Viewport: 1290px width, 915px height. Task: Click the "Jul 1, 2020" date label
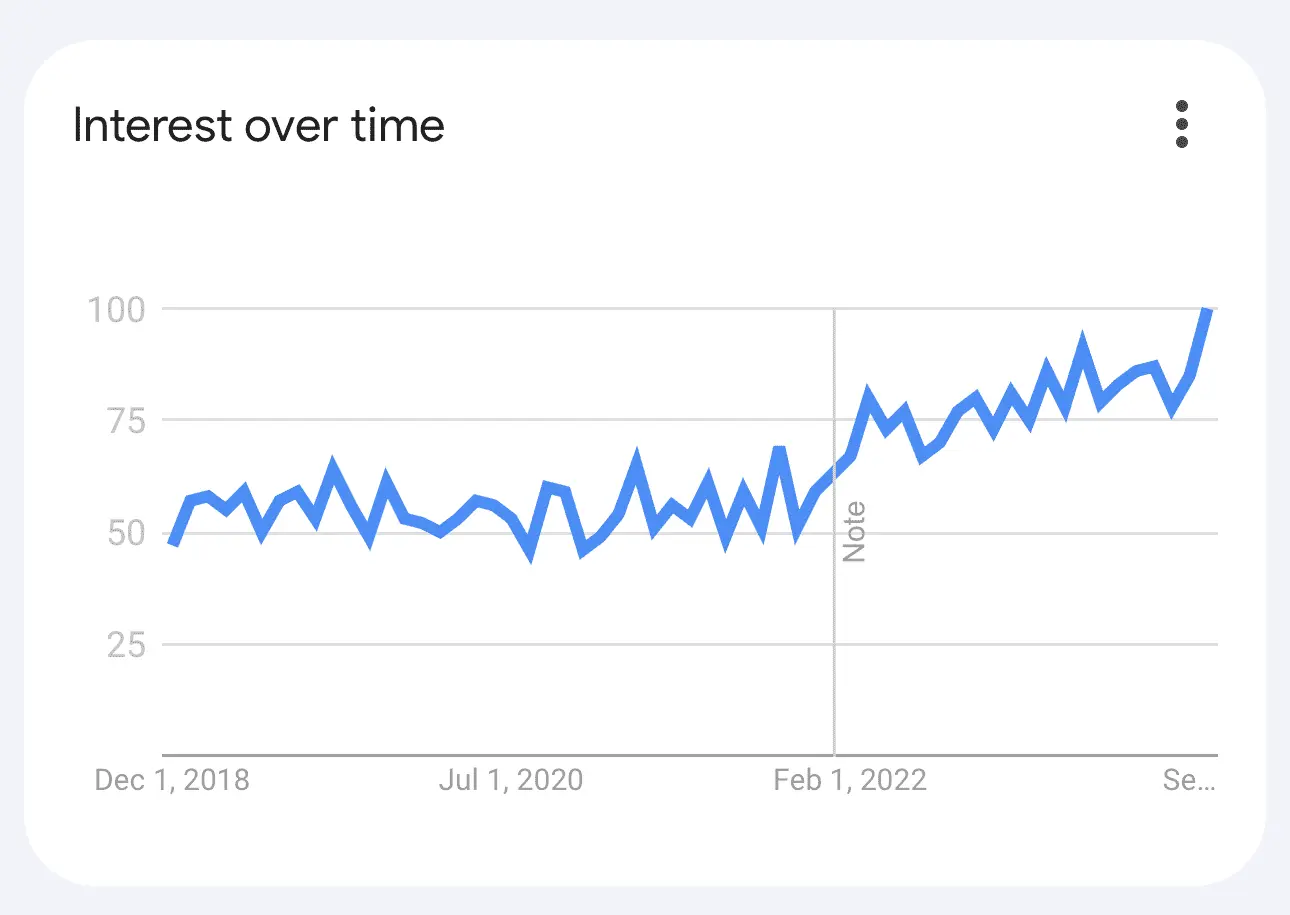(x=510, y=780)
